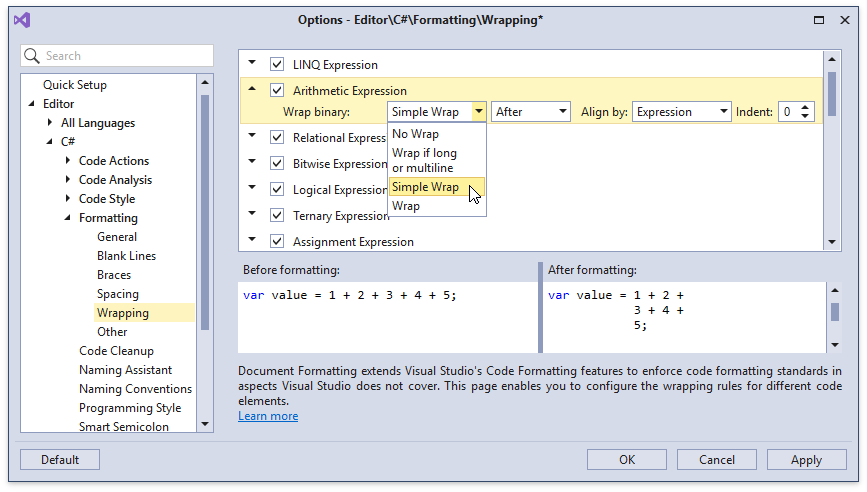The height and width of the screenshot is (492, 867).
Task: Open the Learn more link
Action: click(268, 416)
